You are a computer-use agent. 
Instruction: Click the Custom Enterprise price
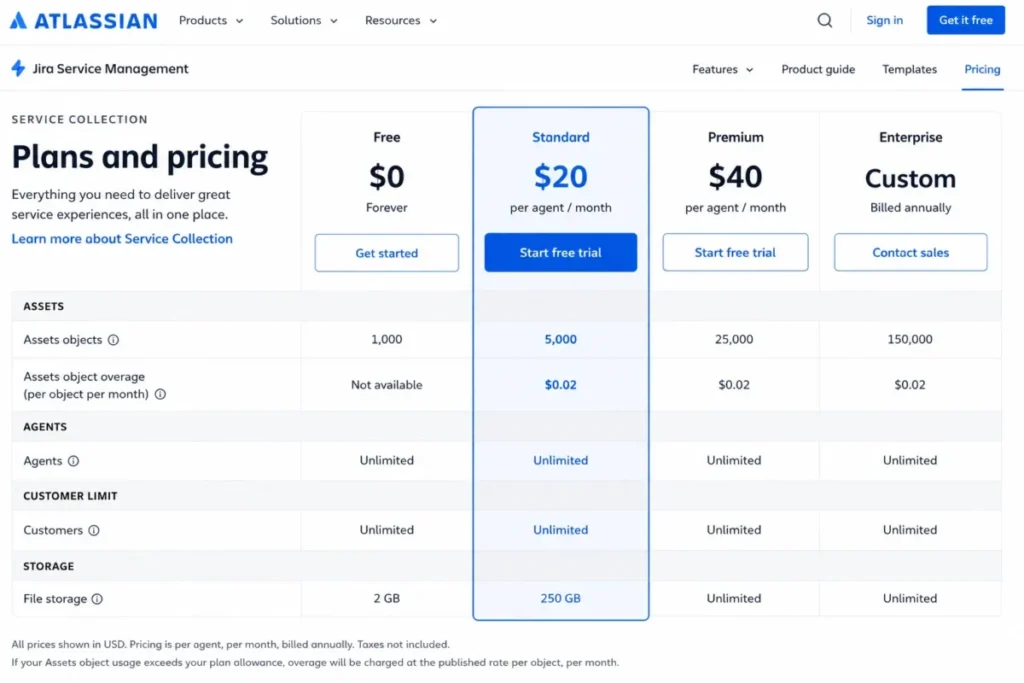tap(910, 178)
